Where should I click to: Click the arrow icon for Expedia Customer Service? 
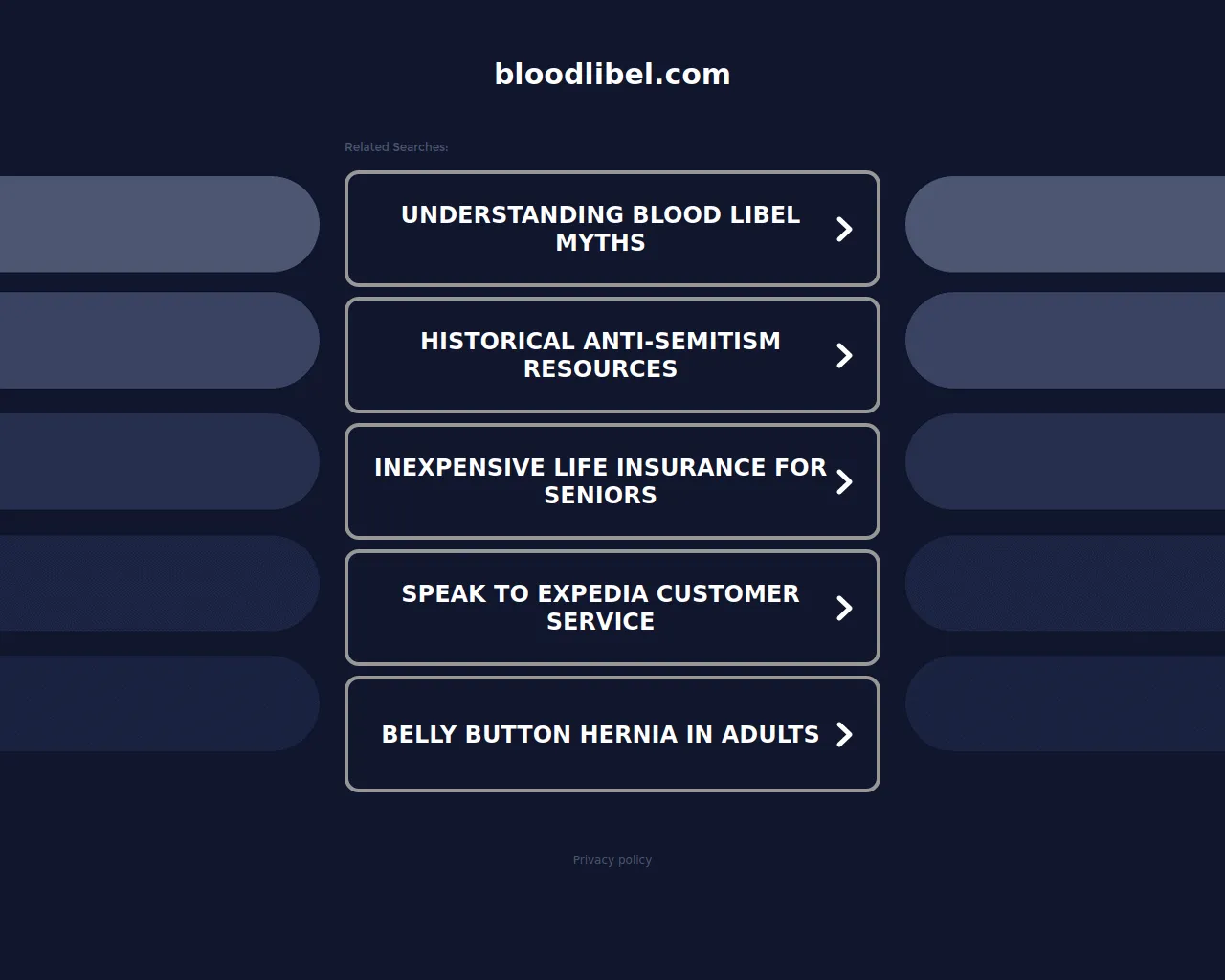[x=844, y=608]
